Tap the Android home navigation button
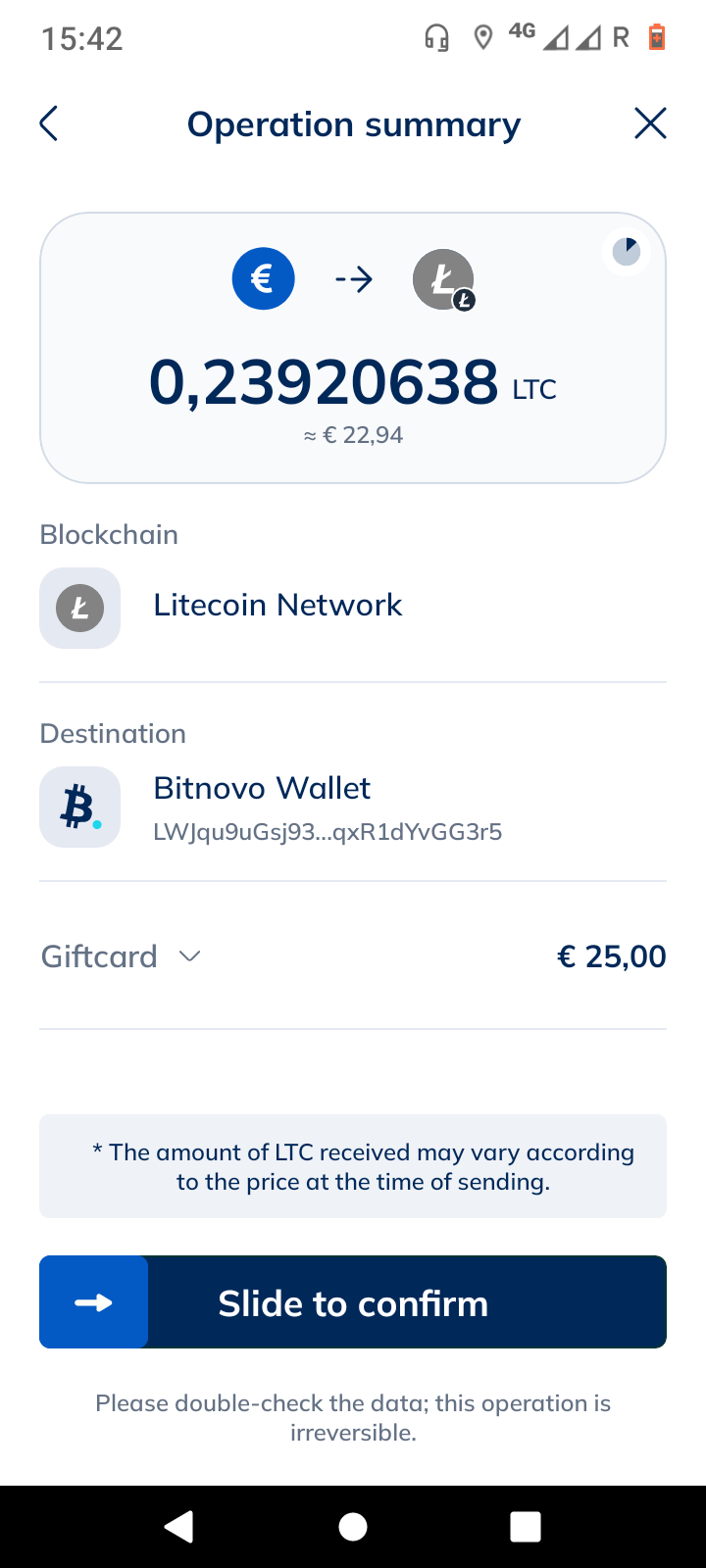 pyautogui.click(x=353, y=1527)
